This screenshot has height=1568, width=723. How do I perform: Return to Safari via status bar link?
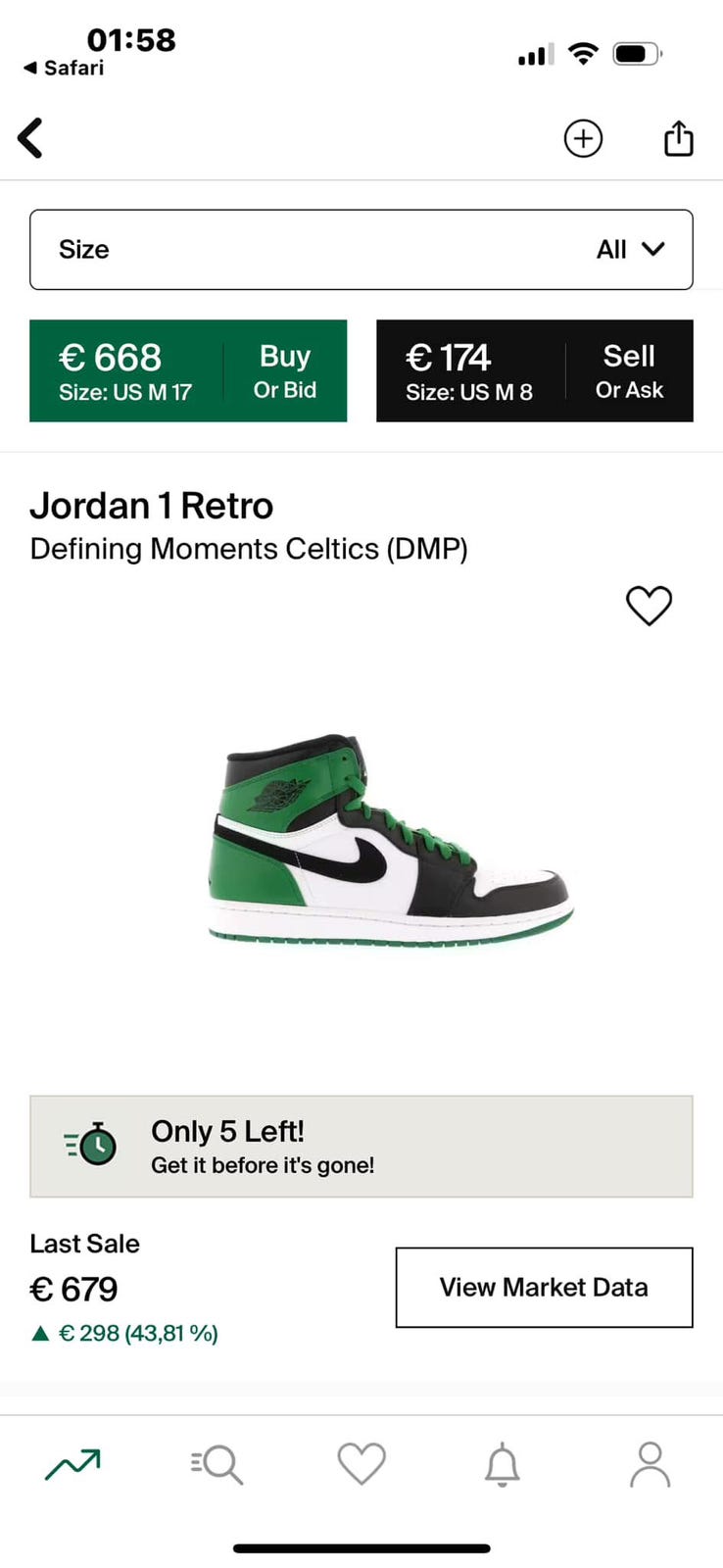tap(64, 68)
